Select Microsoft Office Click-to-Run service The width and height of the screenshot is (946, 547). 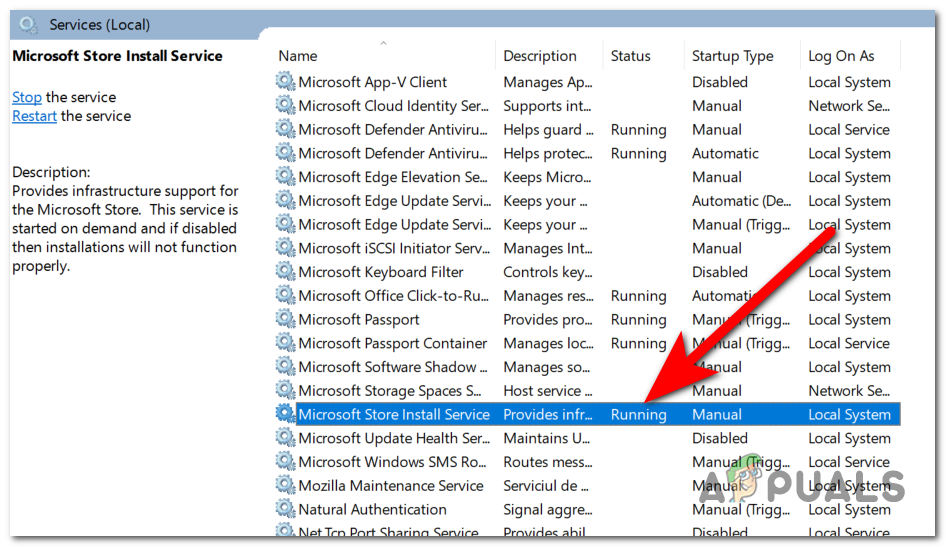click(x=392, y=296)
